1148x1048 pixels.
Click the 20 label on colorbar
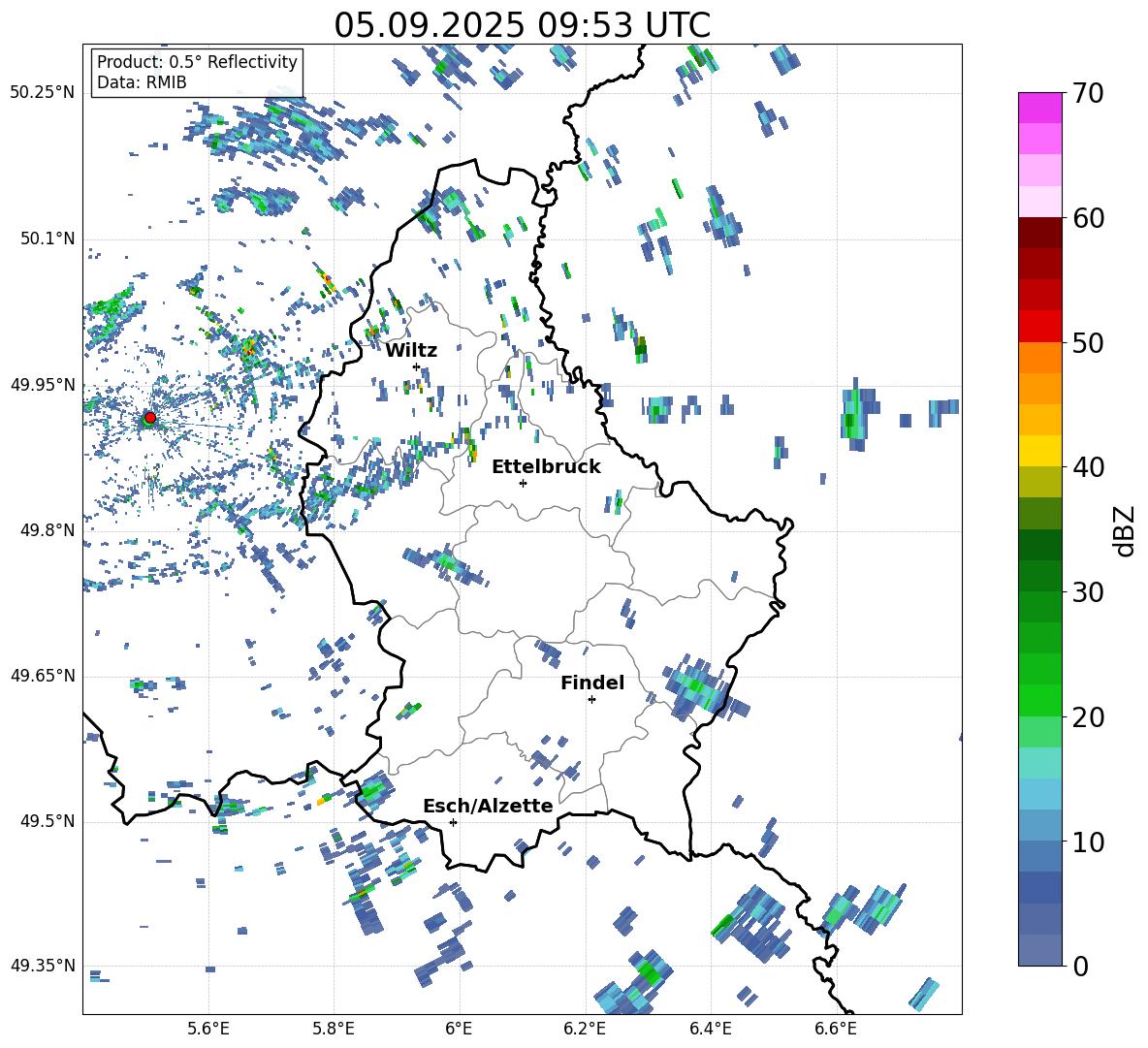[x=1088, y=717]
